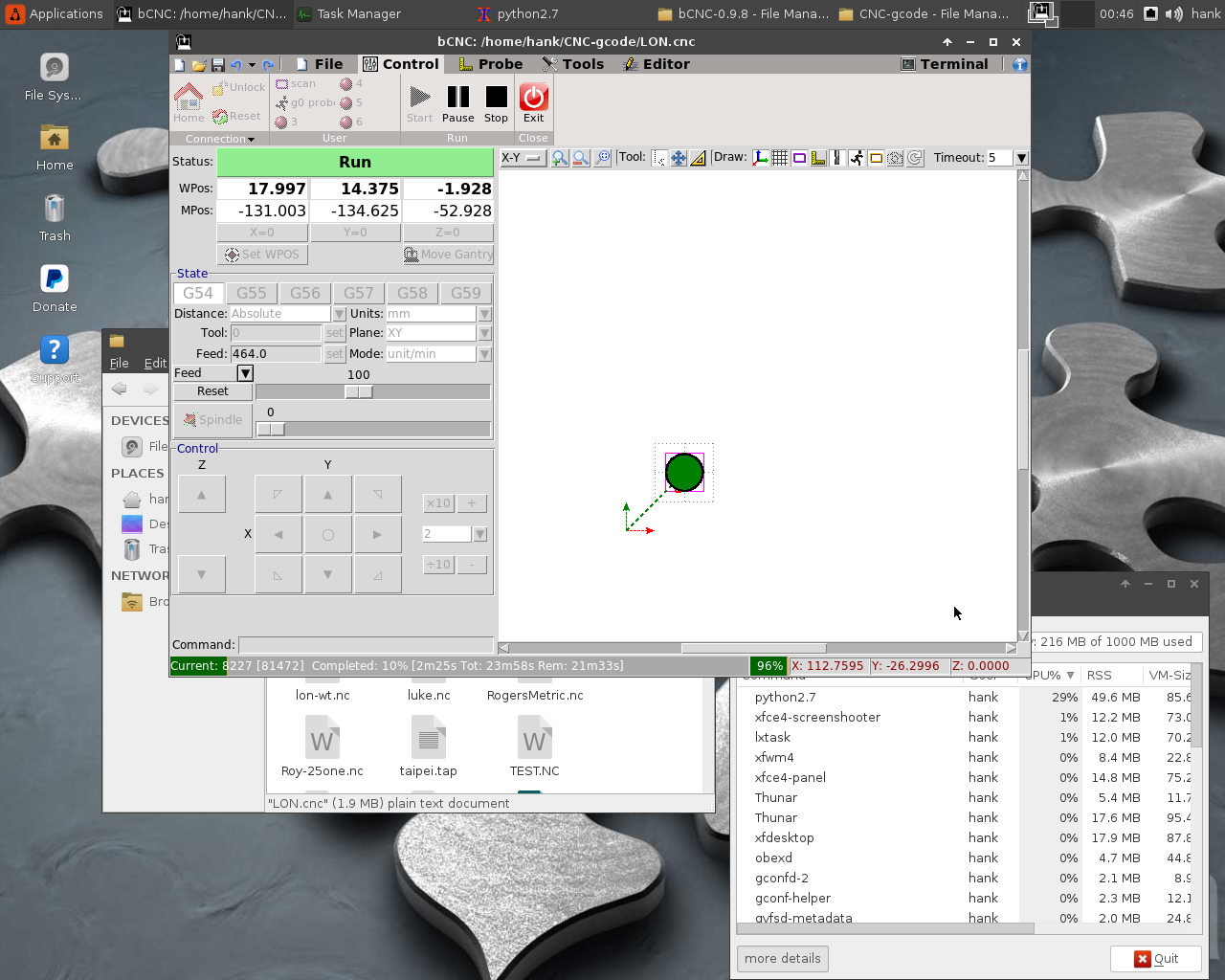This screenshot has height=980, width=1225.
Task: Open the Plane dropdown
Action: 485,333
